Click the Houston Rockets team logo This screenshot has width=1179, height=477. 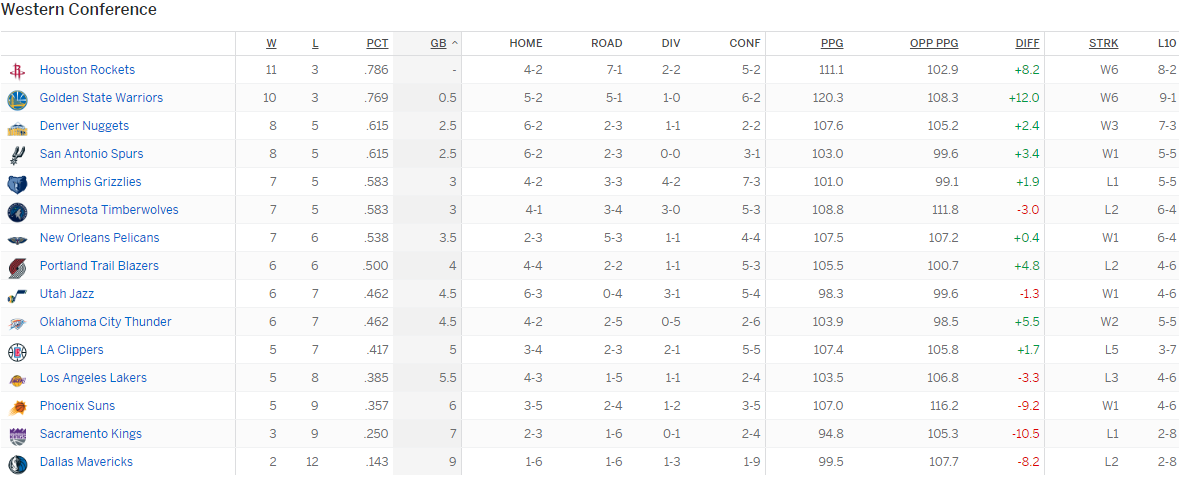tap(17, 70)
